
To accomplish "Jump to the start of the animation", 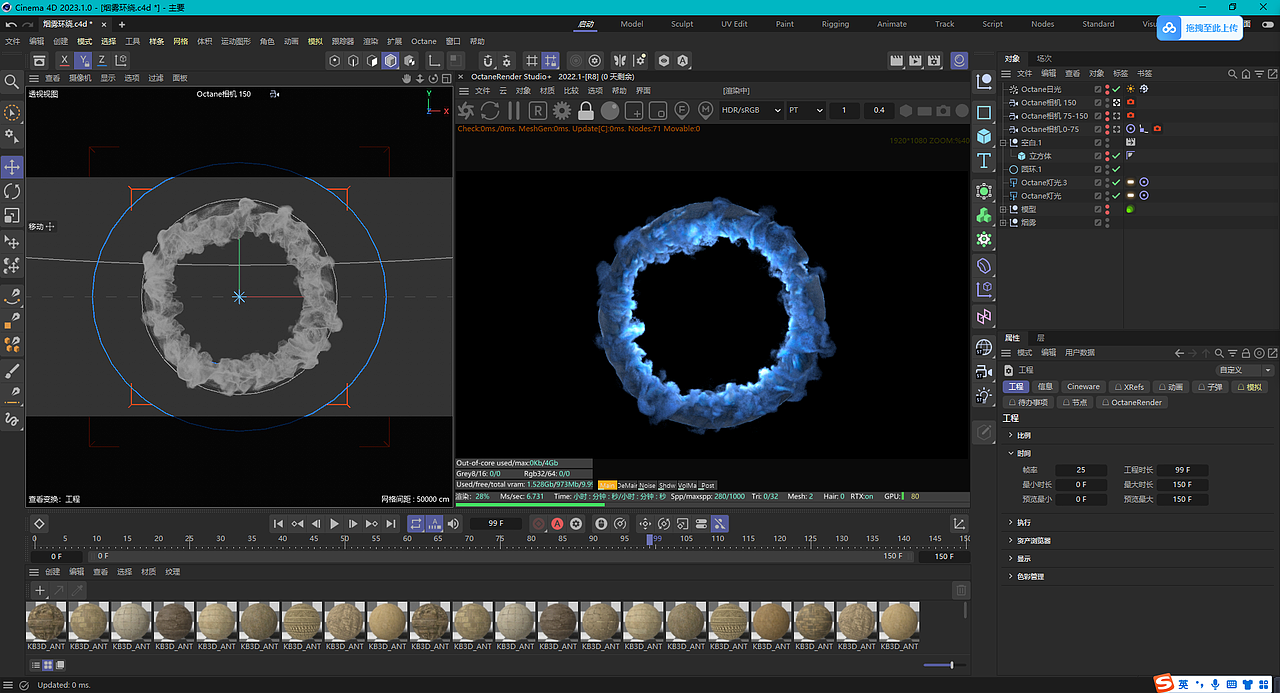I will click(279, 523).
